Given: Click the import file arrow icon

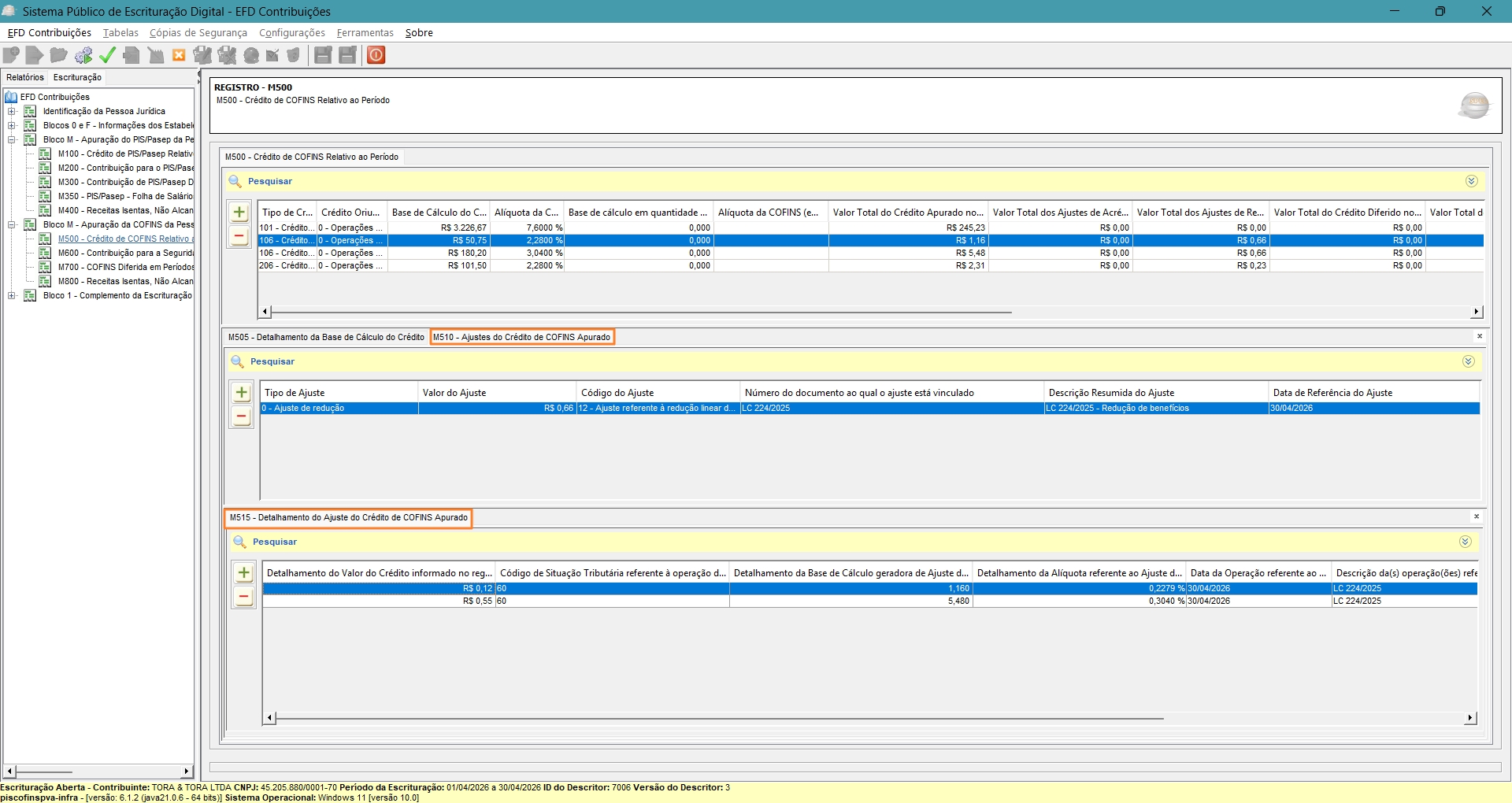Looking at the screenshot, I should (x=35, y=55).
